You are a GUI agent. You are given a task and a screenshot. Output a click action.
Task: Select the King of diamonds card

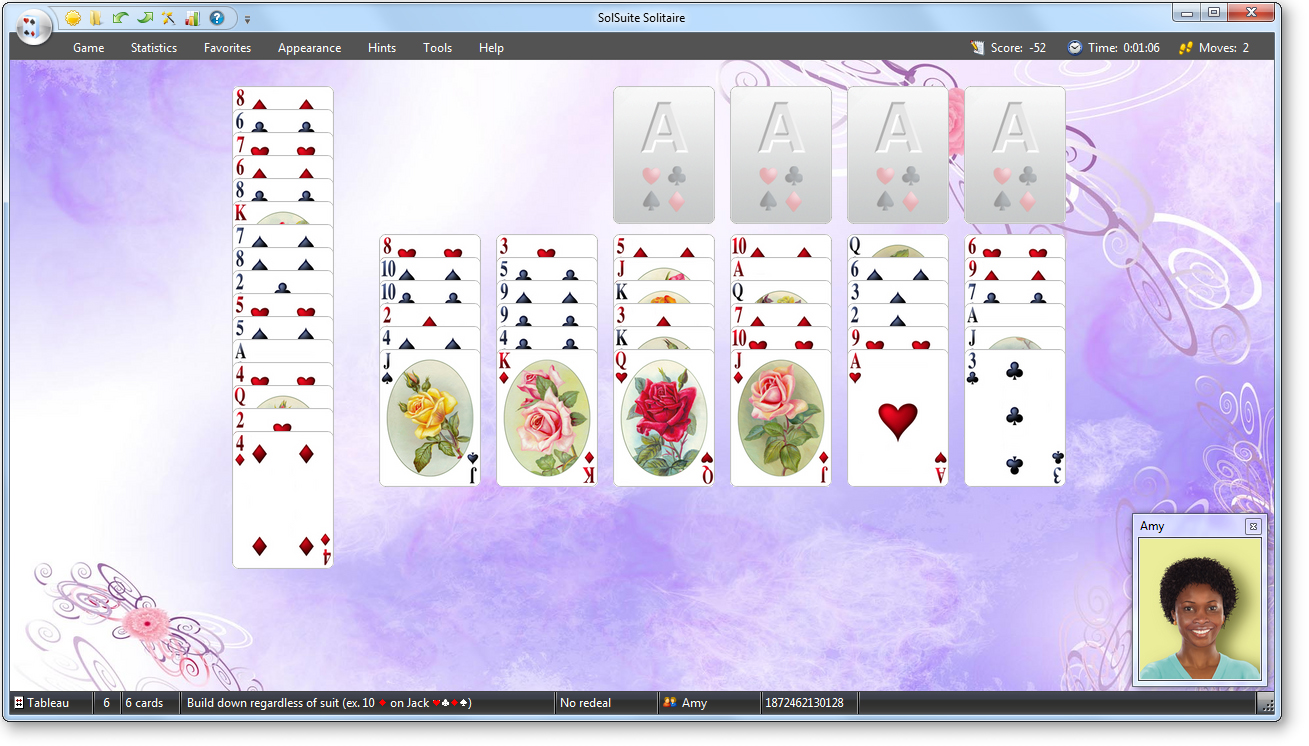click(547, 418)
